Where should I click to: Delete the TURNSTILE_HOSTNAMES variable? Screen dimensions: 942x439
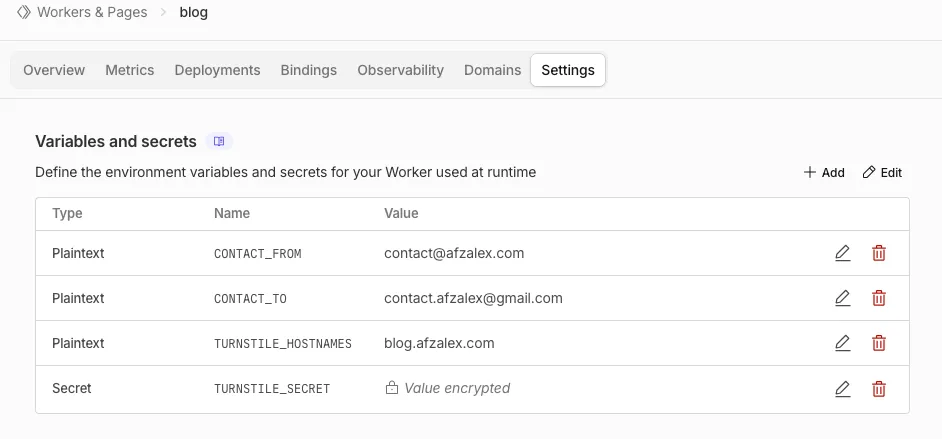click(879, 344)
